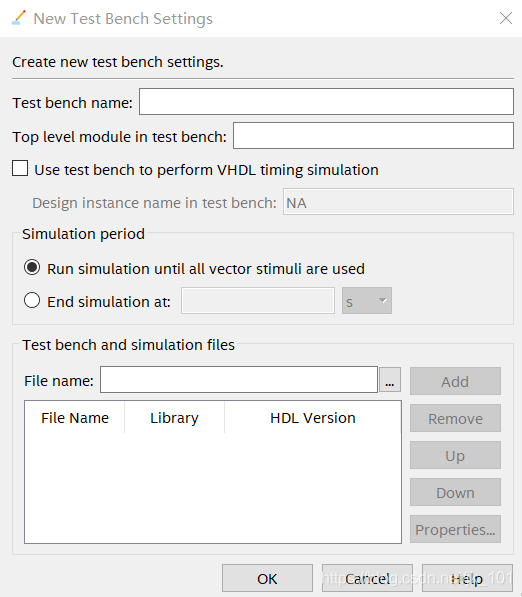Move file Down in list
This screenshot has width=522, height=597.
click(x=455, y=492)
